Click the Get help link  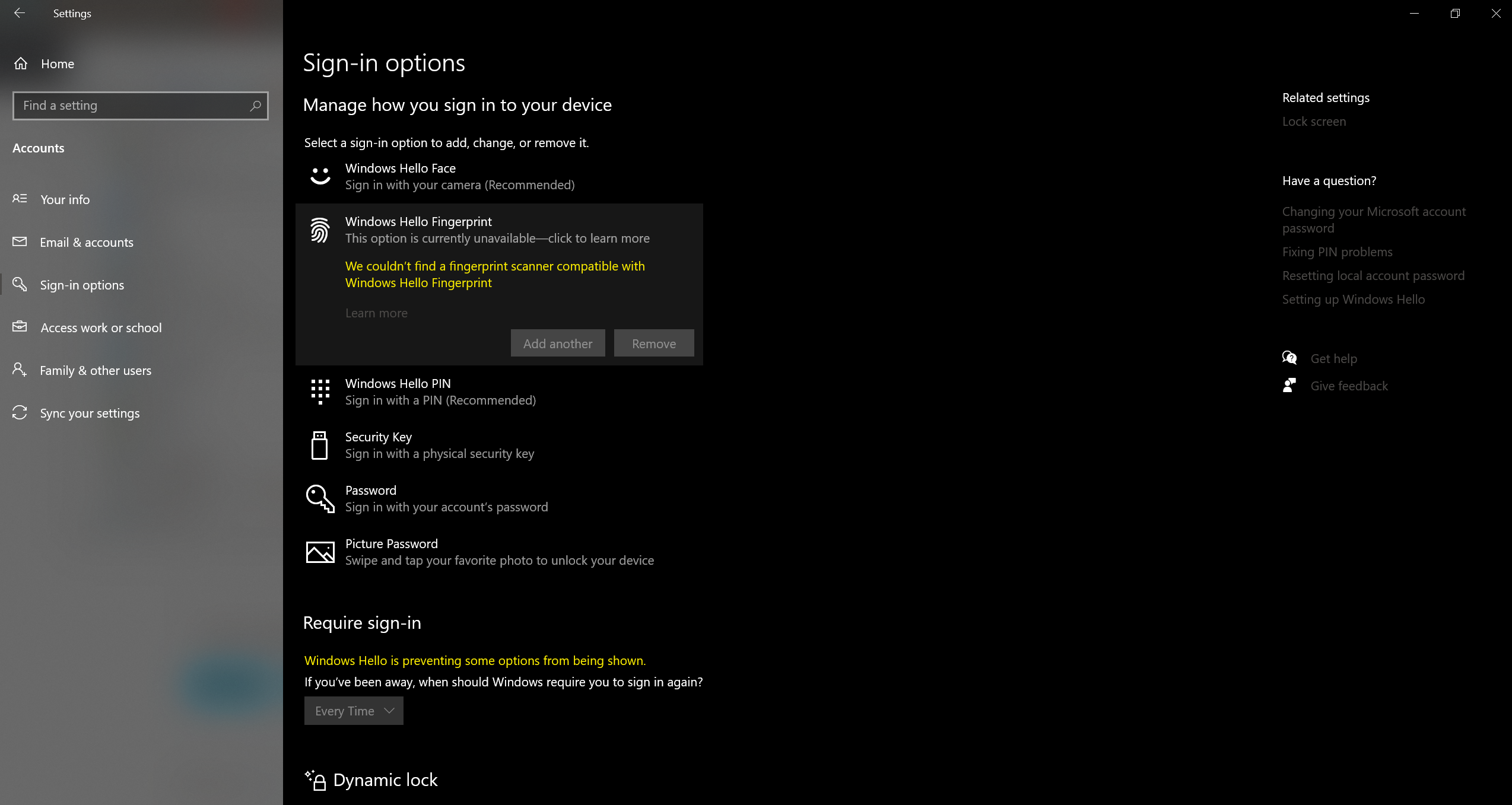click(1333, 358)
